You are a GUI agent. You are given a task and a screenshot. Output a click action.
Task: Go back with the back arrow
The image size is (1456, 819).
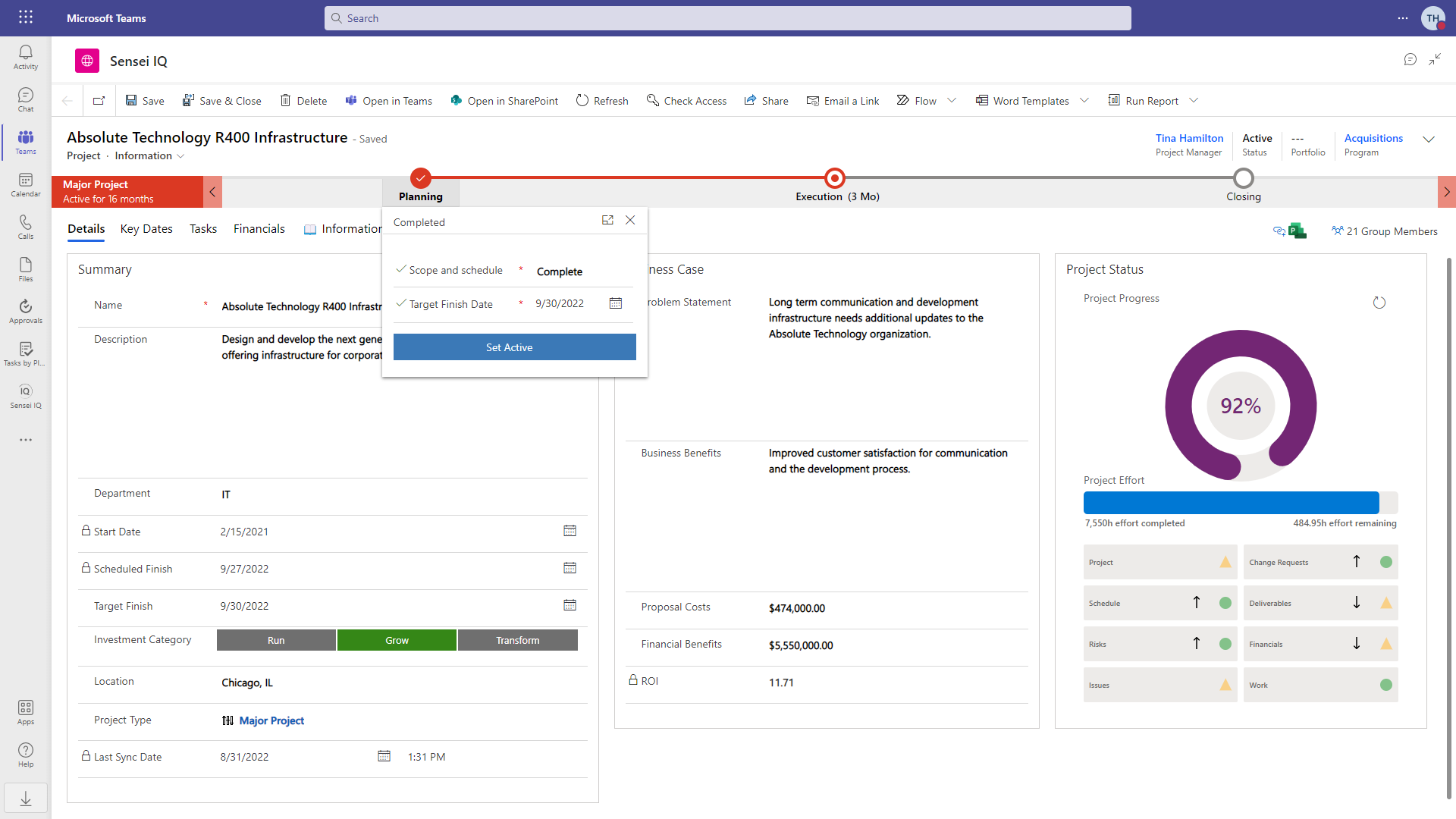pyautogui.click(x=67, y=101)
